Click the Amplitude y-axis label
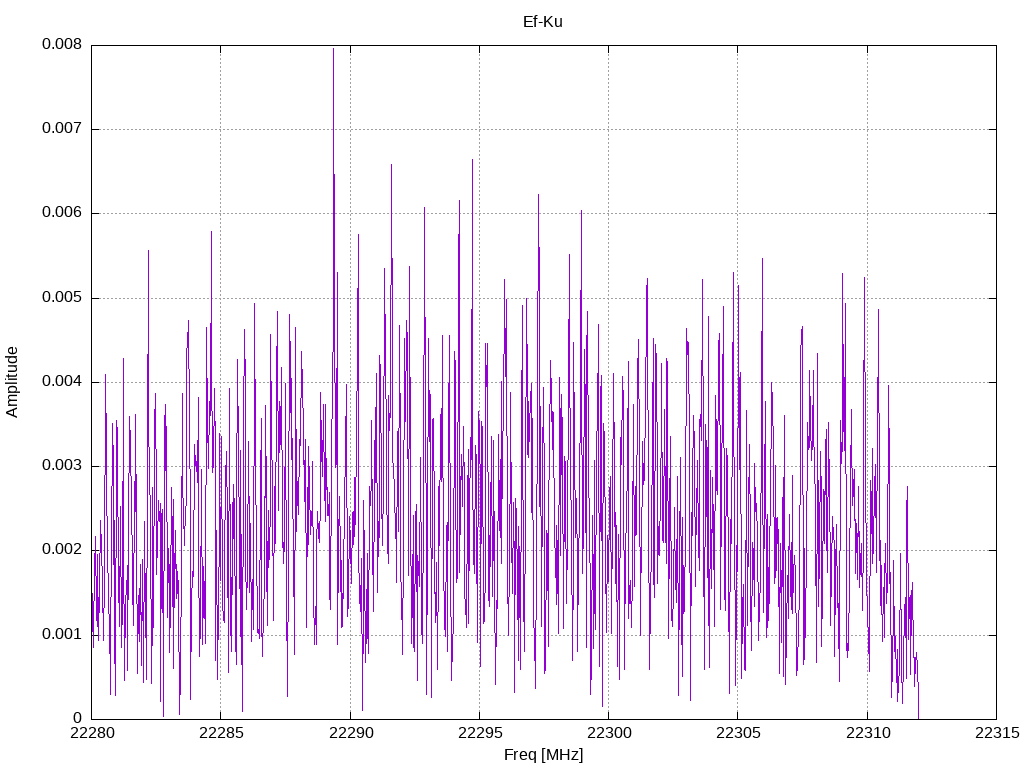This screenshot has height=768, width=1024. click(x=12, y=382)
